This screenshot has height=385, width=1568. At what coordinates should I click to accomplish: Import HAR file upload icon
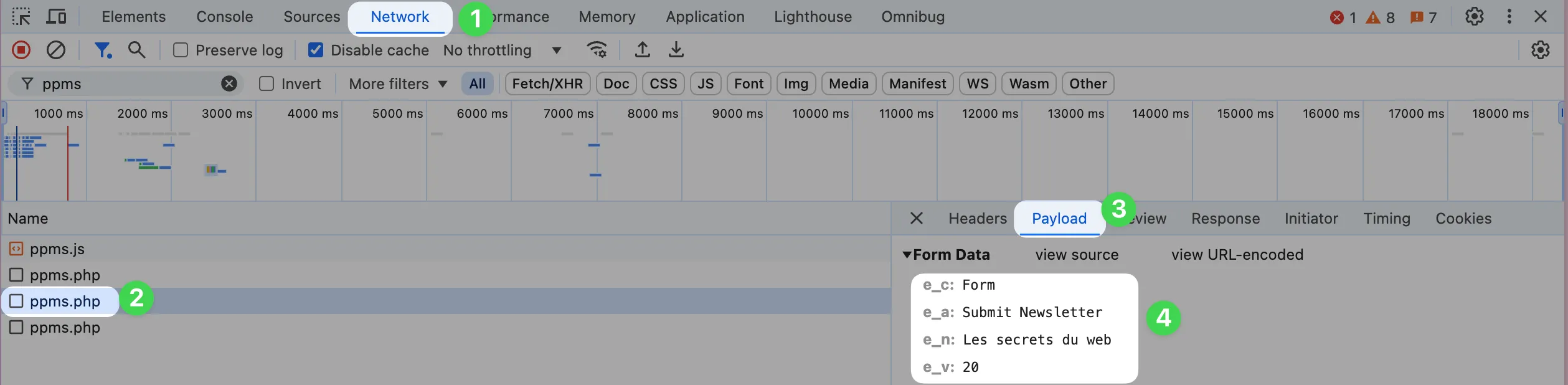[643, 50]
